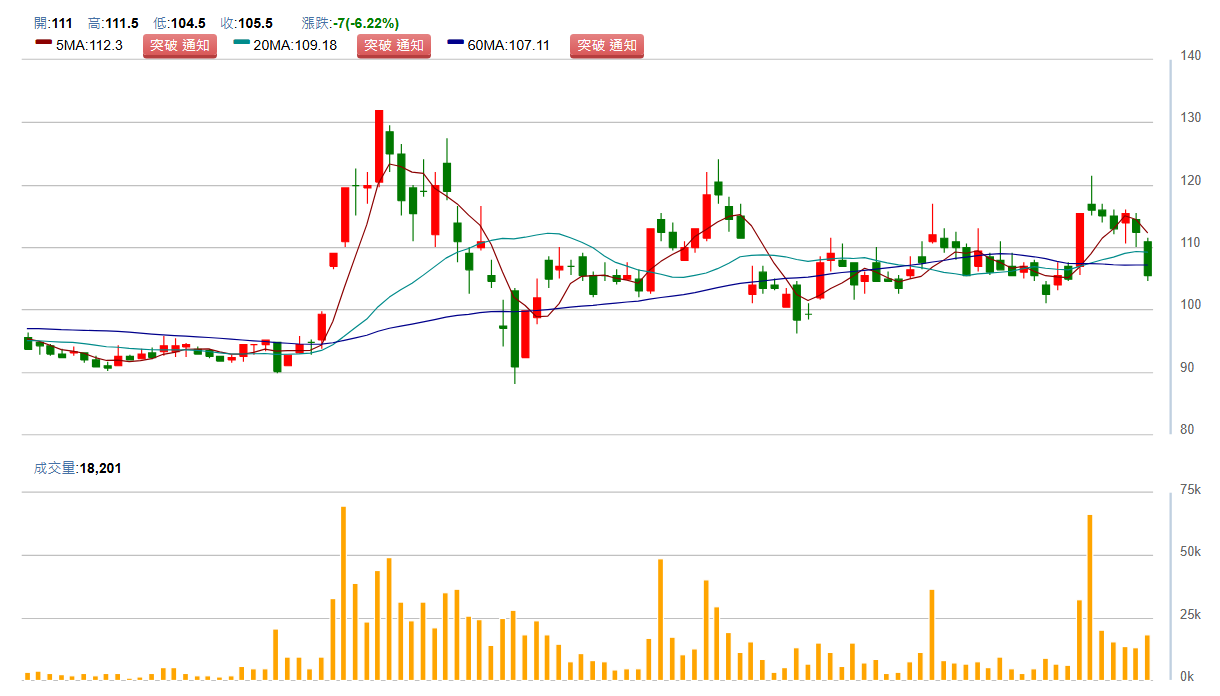Image resolution: width=1220 pixels, height=696 pixels.
Task: Select the 5MA:112.3 legend label
Action: click(90, 45)
